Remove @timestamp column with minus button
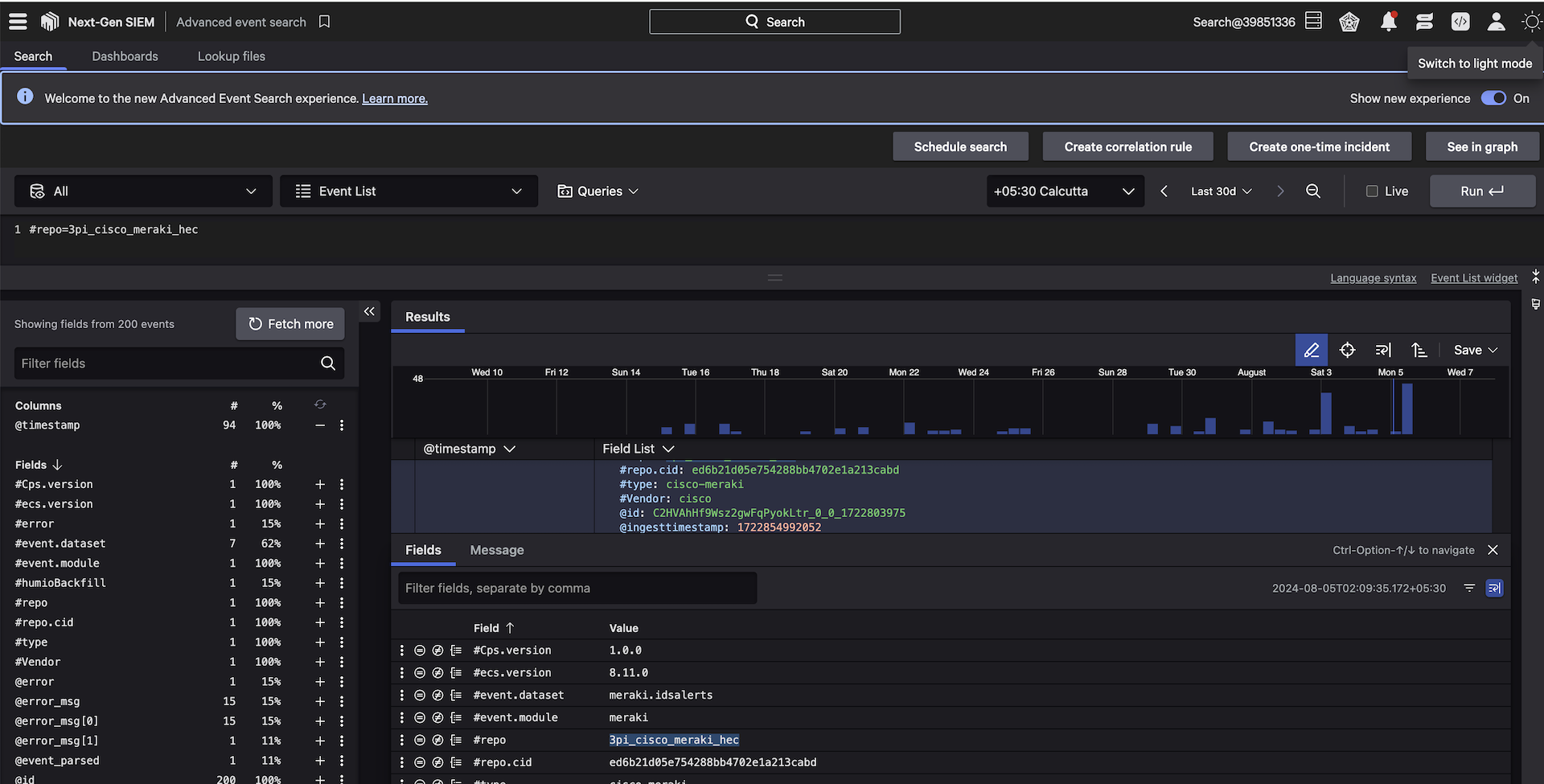The width and height of the screenshot is (1544, 784). pyautogui.click(x=320, y=425)
